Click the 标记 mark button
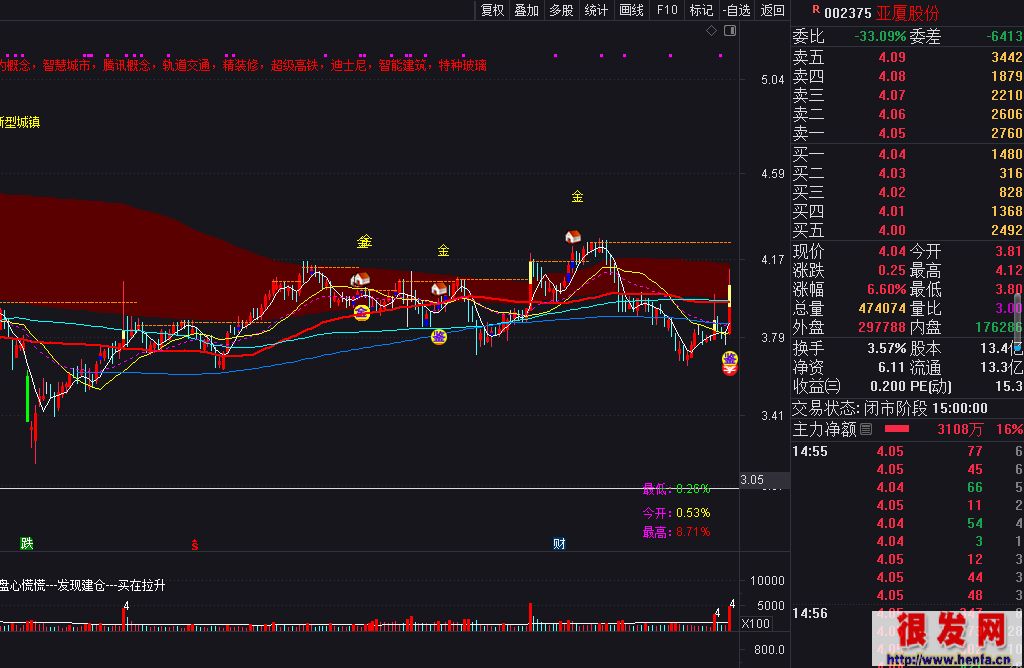Viewport: 1024px width, 668px height. point(701,10)
